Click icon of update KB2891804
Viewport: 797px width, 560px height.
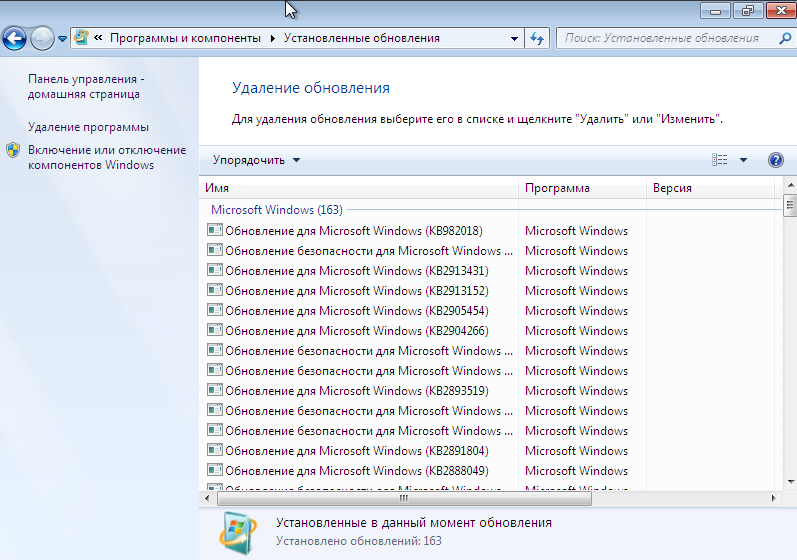tap(215, 450)
